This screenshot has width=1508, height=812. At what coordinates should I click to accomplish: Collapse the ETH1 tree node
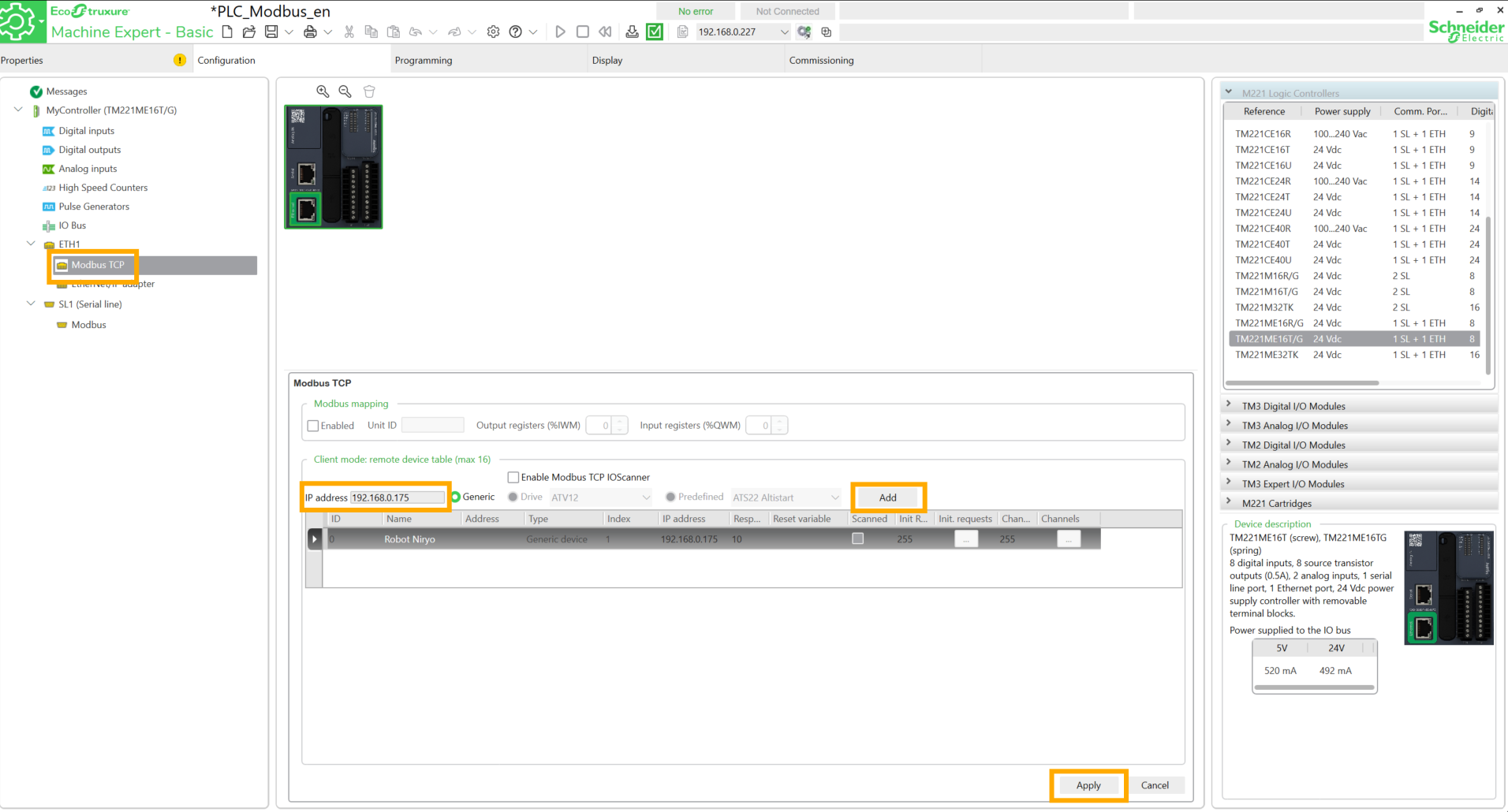(x=31, y=244)
